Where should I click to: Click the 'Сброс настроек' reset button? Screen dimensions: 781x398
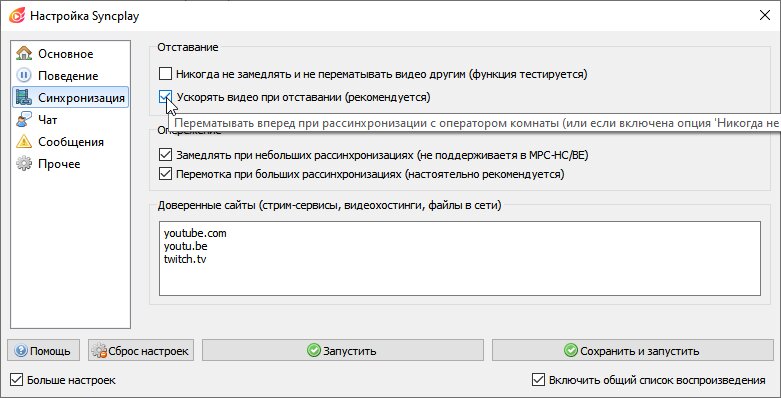tap(141, 350)
